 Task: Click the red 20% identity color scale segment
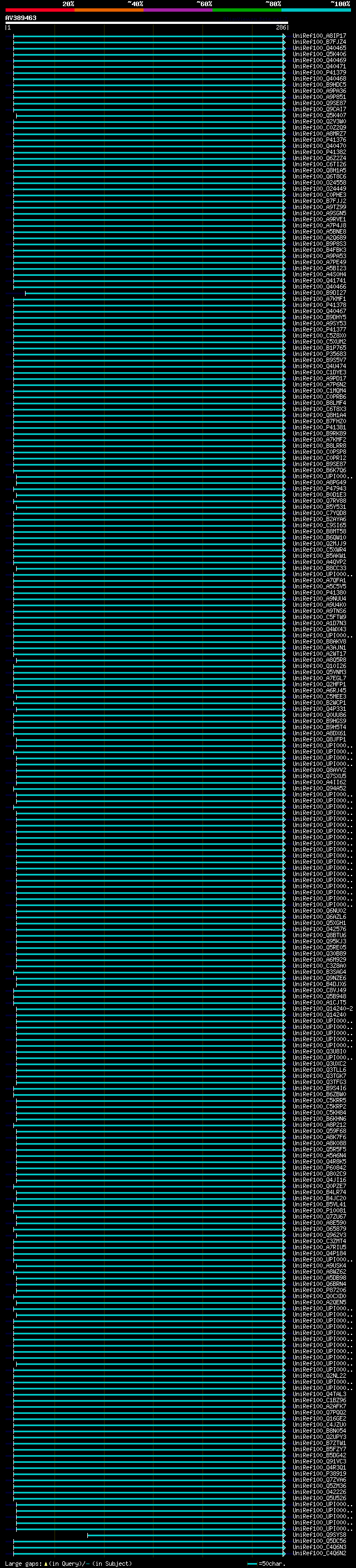coord(40,10)
